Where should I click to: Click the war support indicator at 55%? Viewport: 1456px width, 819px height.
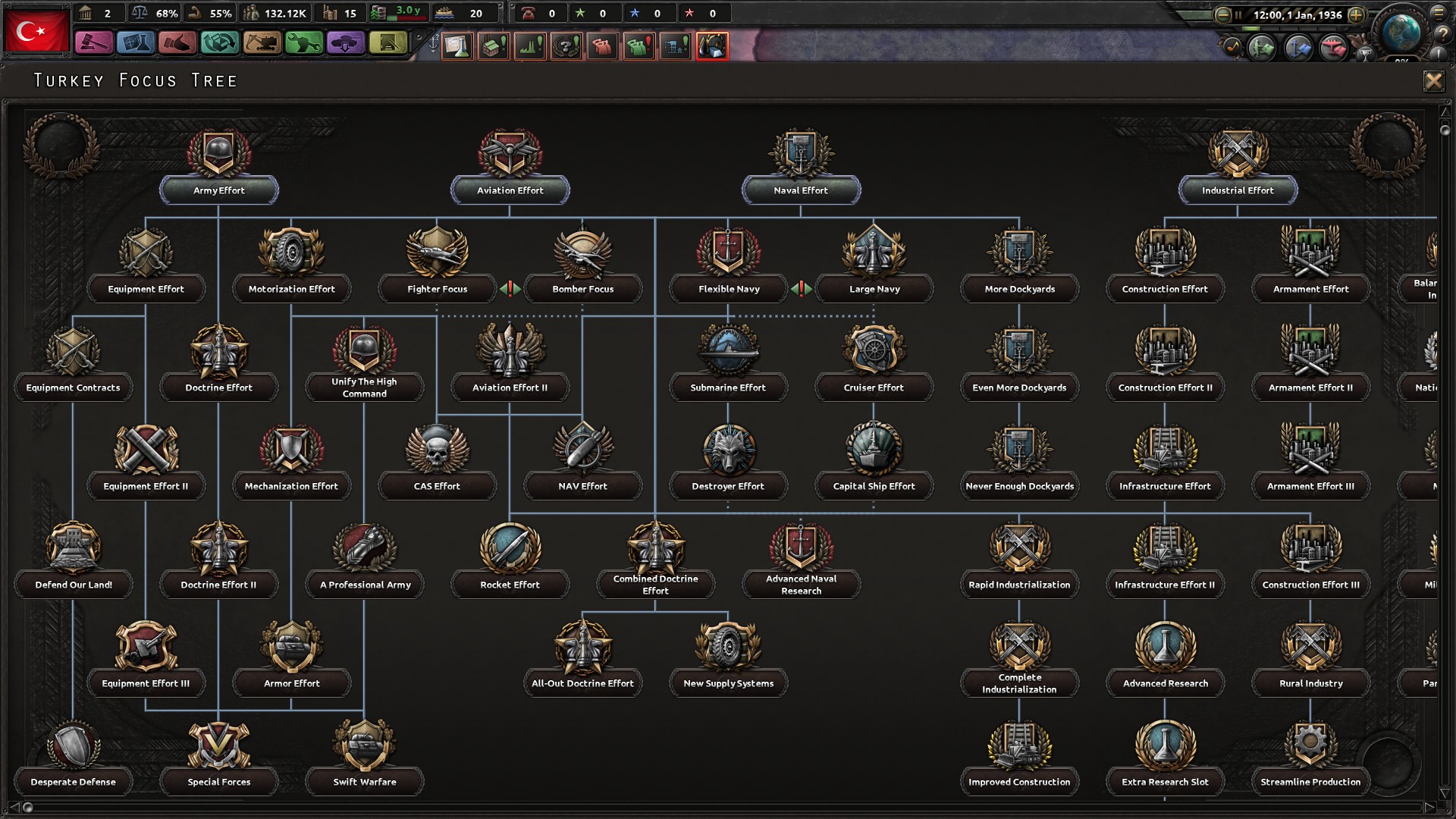pyautogui.click(x=209, y=13)
